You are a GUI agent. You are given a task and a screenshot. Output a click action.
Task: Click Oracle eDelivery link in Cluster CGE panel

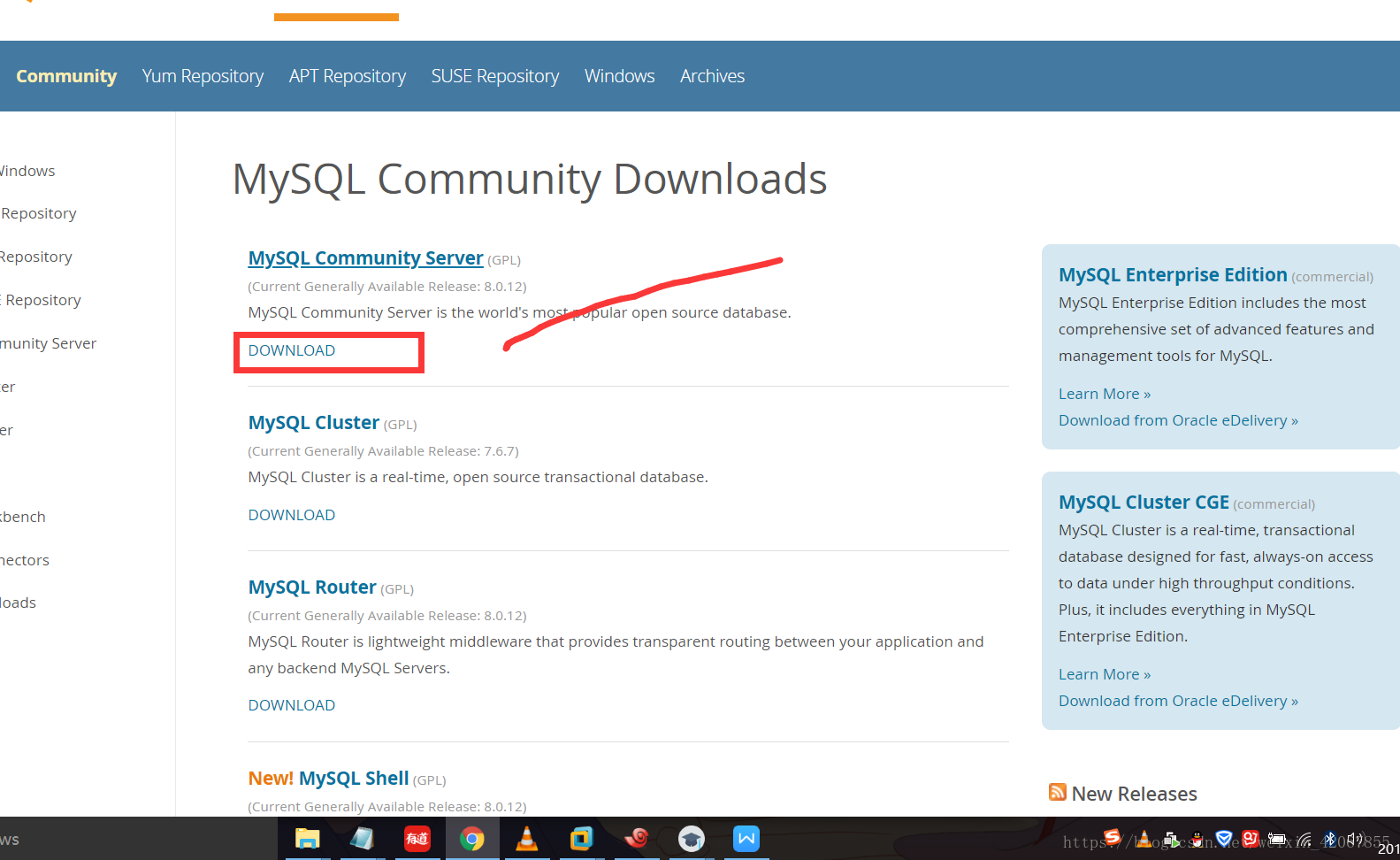pyautogui.click(x=1178, y=701)
